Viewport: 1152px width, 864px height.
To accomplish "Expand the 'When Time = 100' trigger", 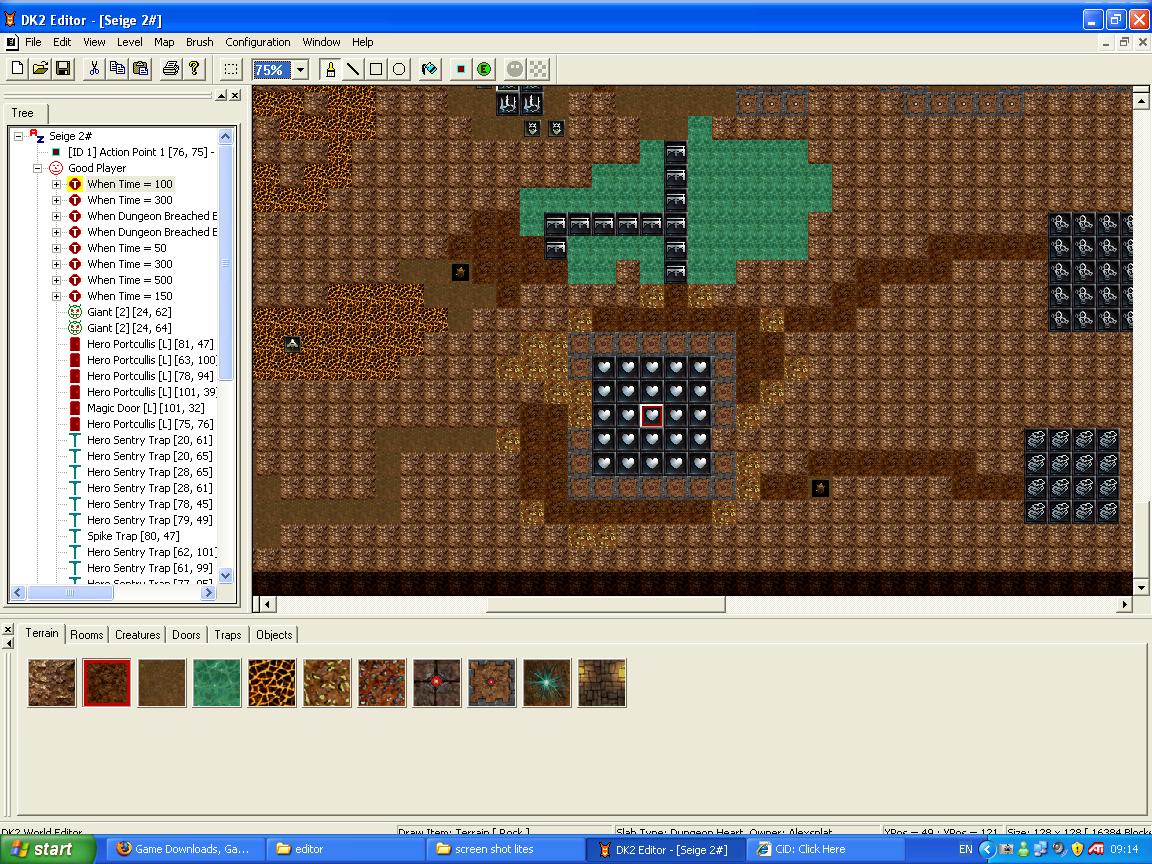I will pyautogui.click(x=57, y=184).
